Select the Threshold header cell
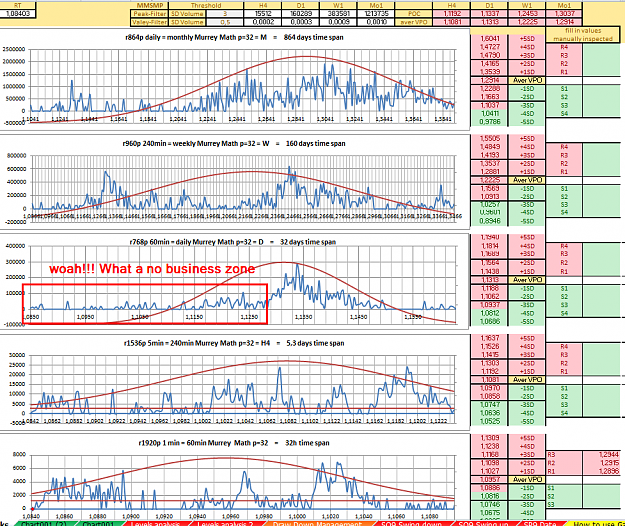The image size is (625, 526). (x=206, y=5)
